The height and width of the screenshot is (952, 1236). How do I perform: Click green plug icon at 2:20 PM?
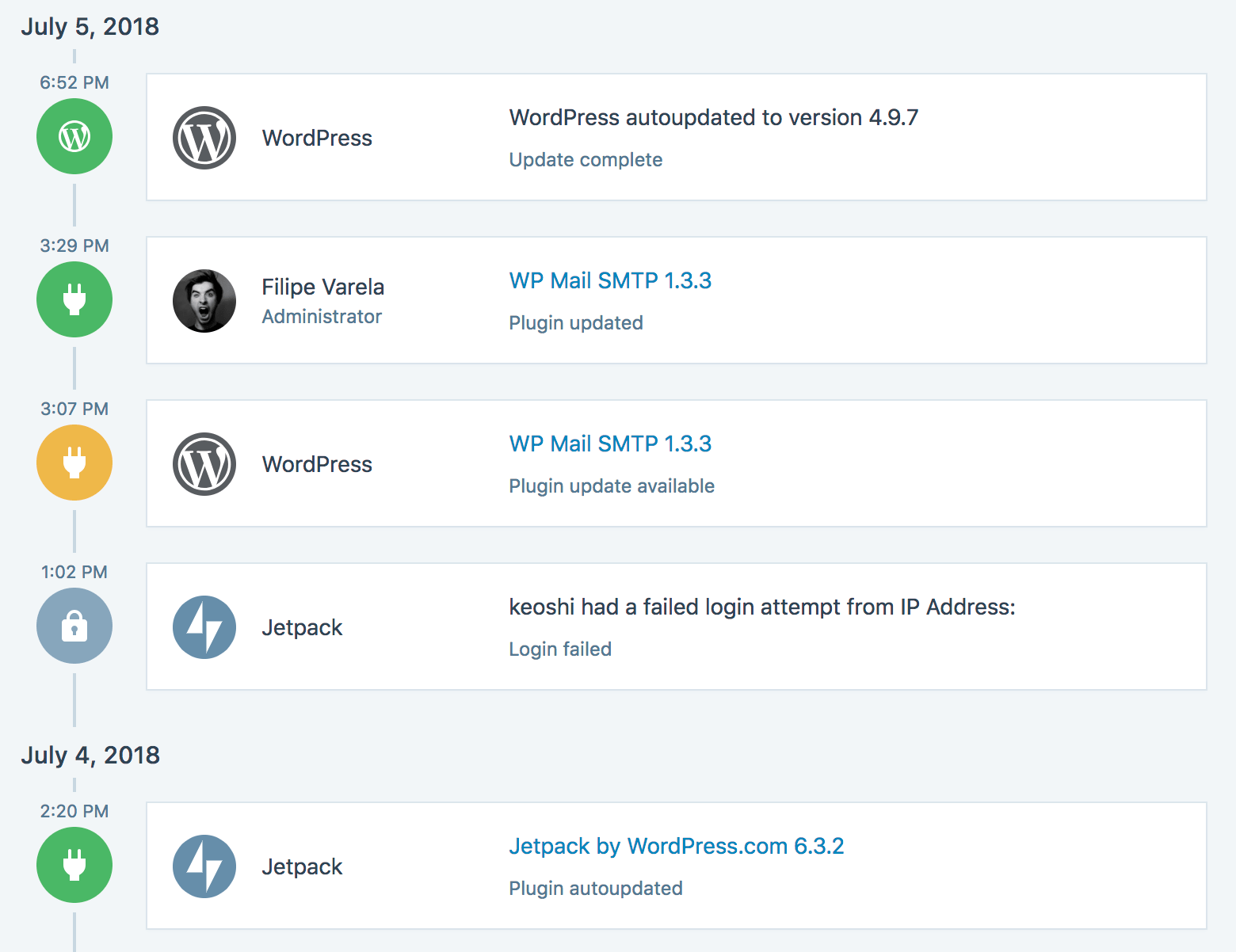pos(74,865)
